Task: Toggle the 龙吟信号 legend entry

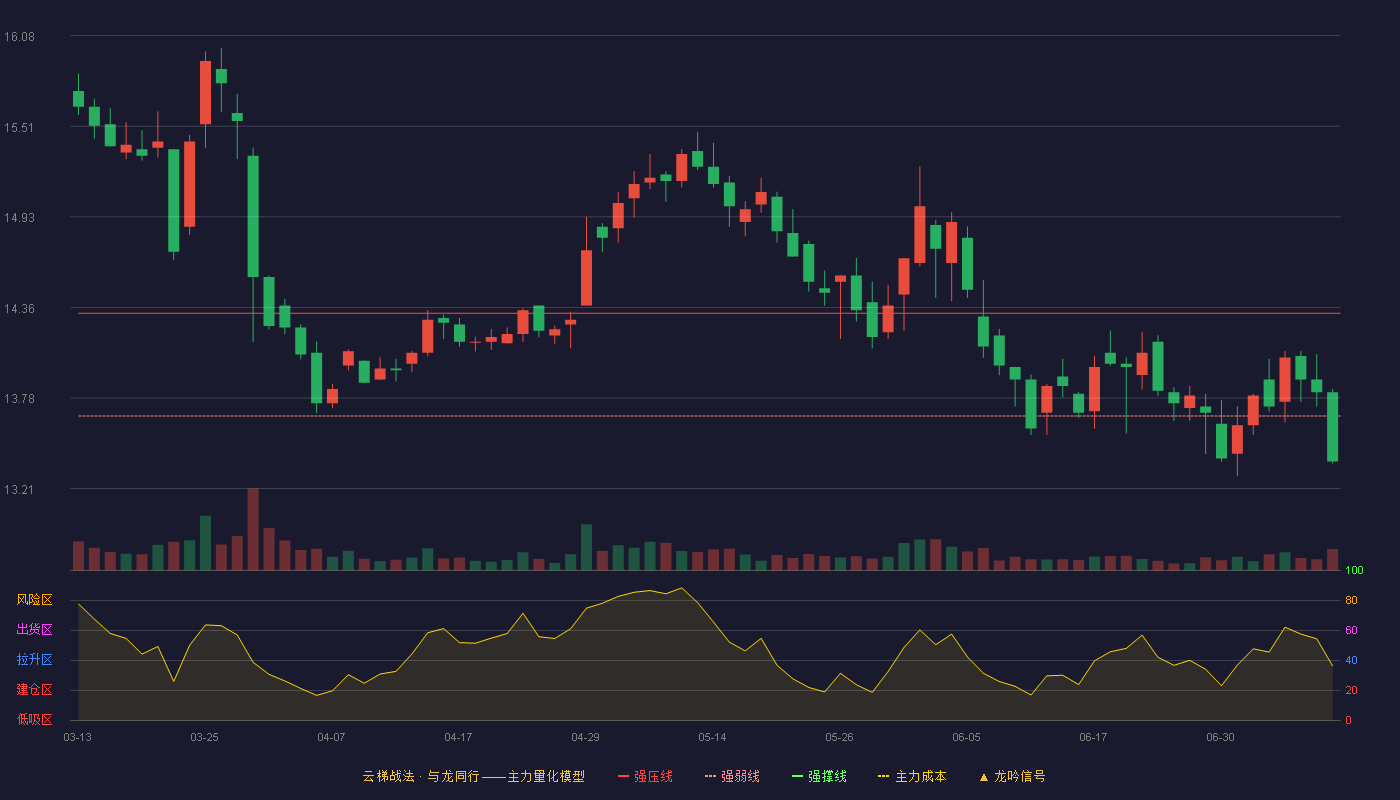Action: tap(1012, 776)
